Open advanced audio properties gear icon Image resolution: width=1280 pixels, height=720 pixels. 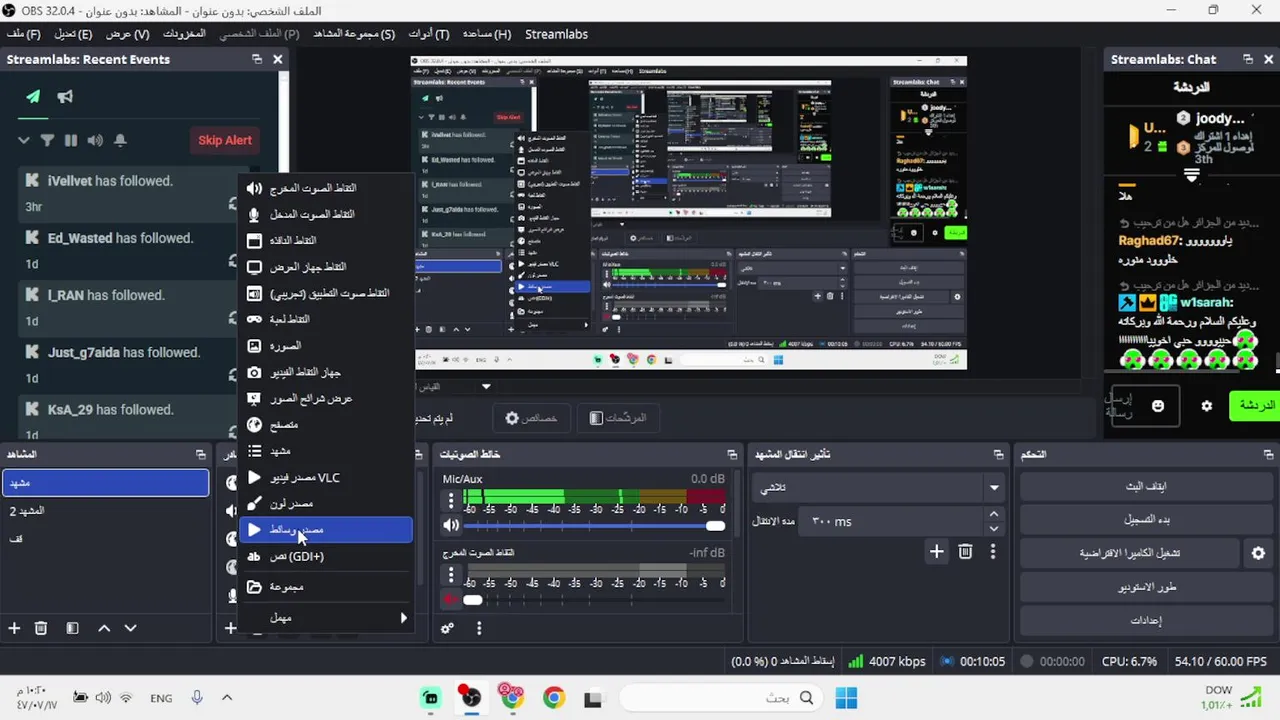point(447,628)
